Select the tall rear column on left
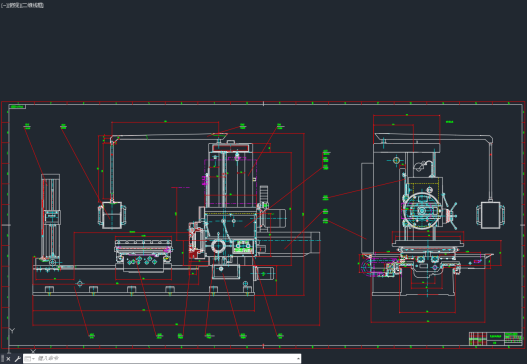The image size is (527, 364). (x=50, y=218)
